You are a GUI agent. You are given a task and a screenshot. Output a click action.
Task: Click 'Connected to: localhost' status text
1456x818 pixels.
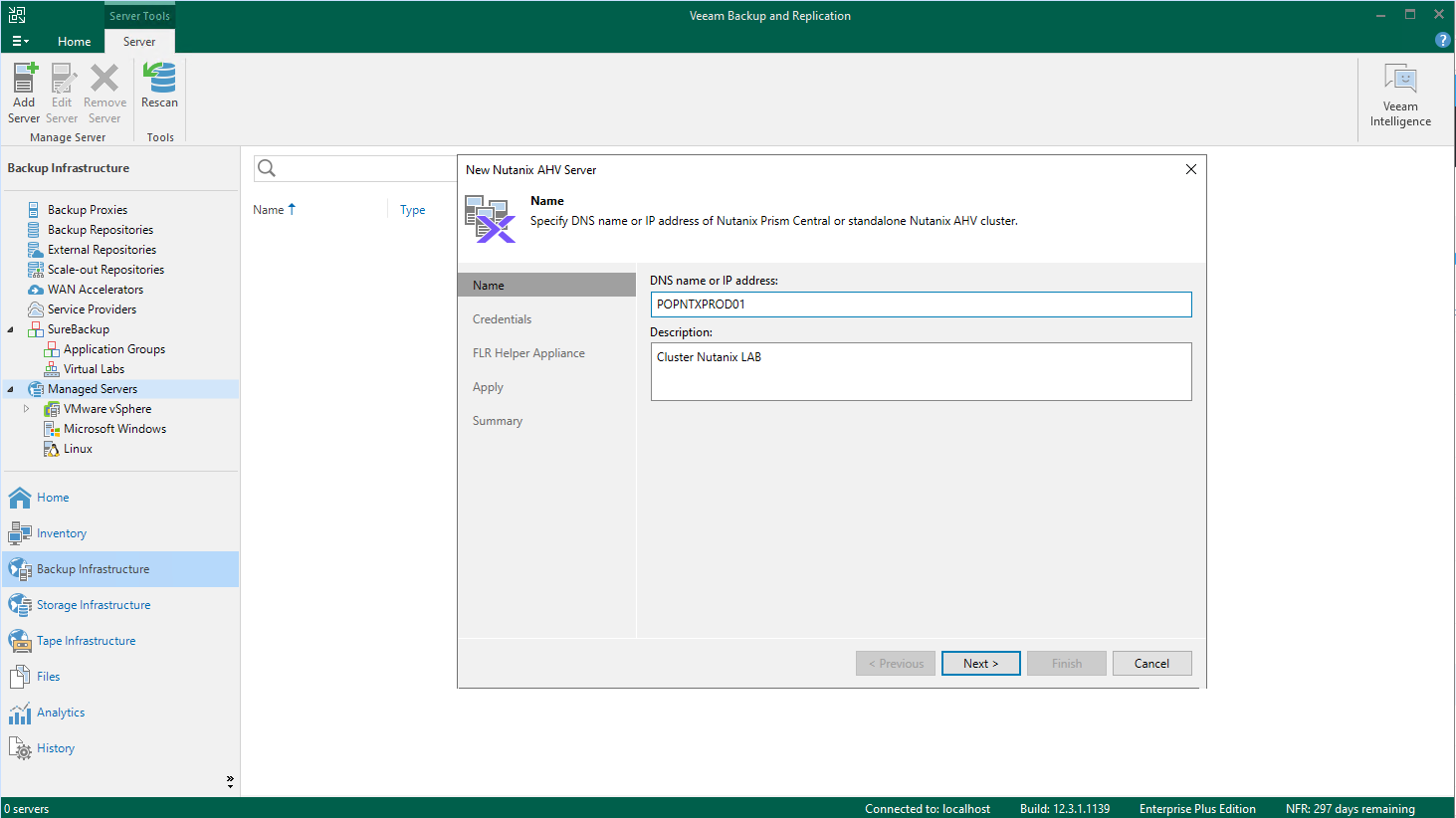[x=928, y=809]
